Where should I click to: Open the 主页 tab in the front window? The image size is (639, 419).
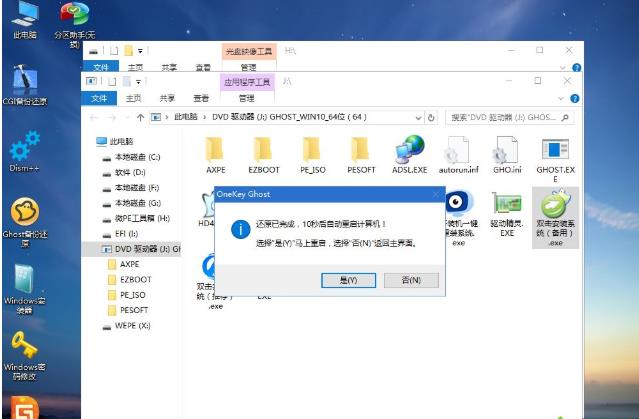coord(134,98)
